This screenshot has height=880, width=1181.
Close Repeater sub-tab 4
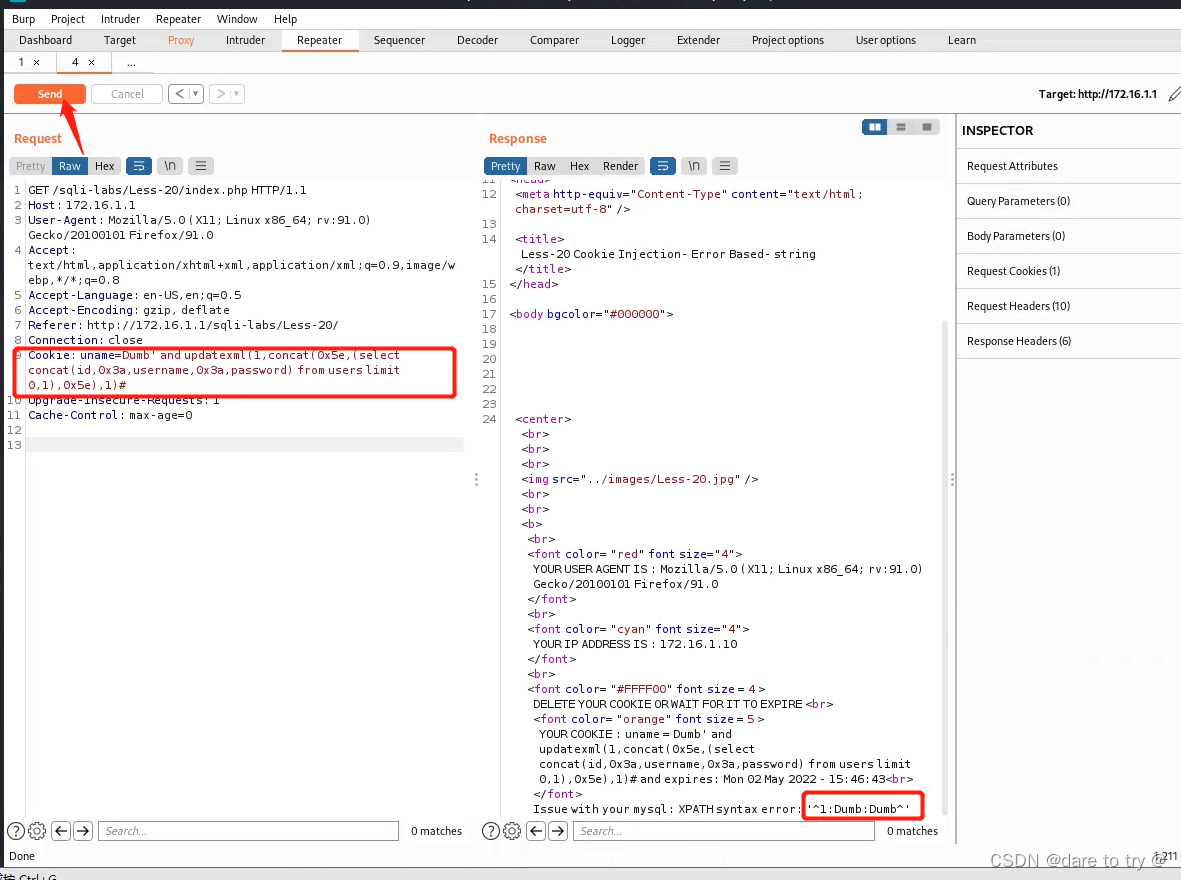tap(91, 63)
